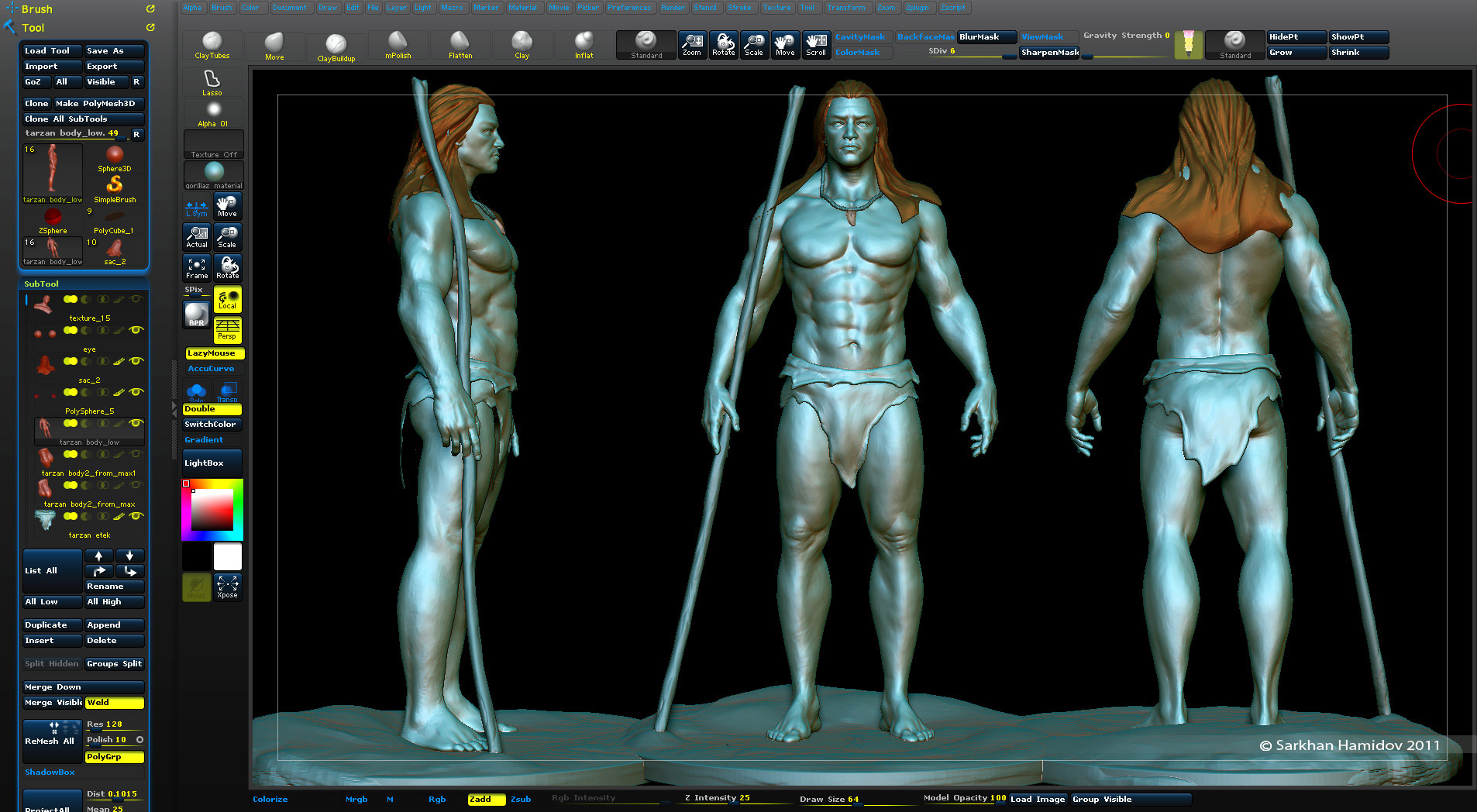Click the pencil highlighter icon
Viewport: 1477px width, 812px height.
[1188, 45]
